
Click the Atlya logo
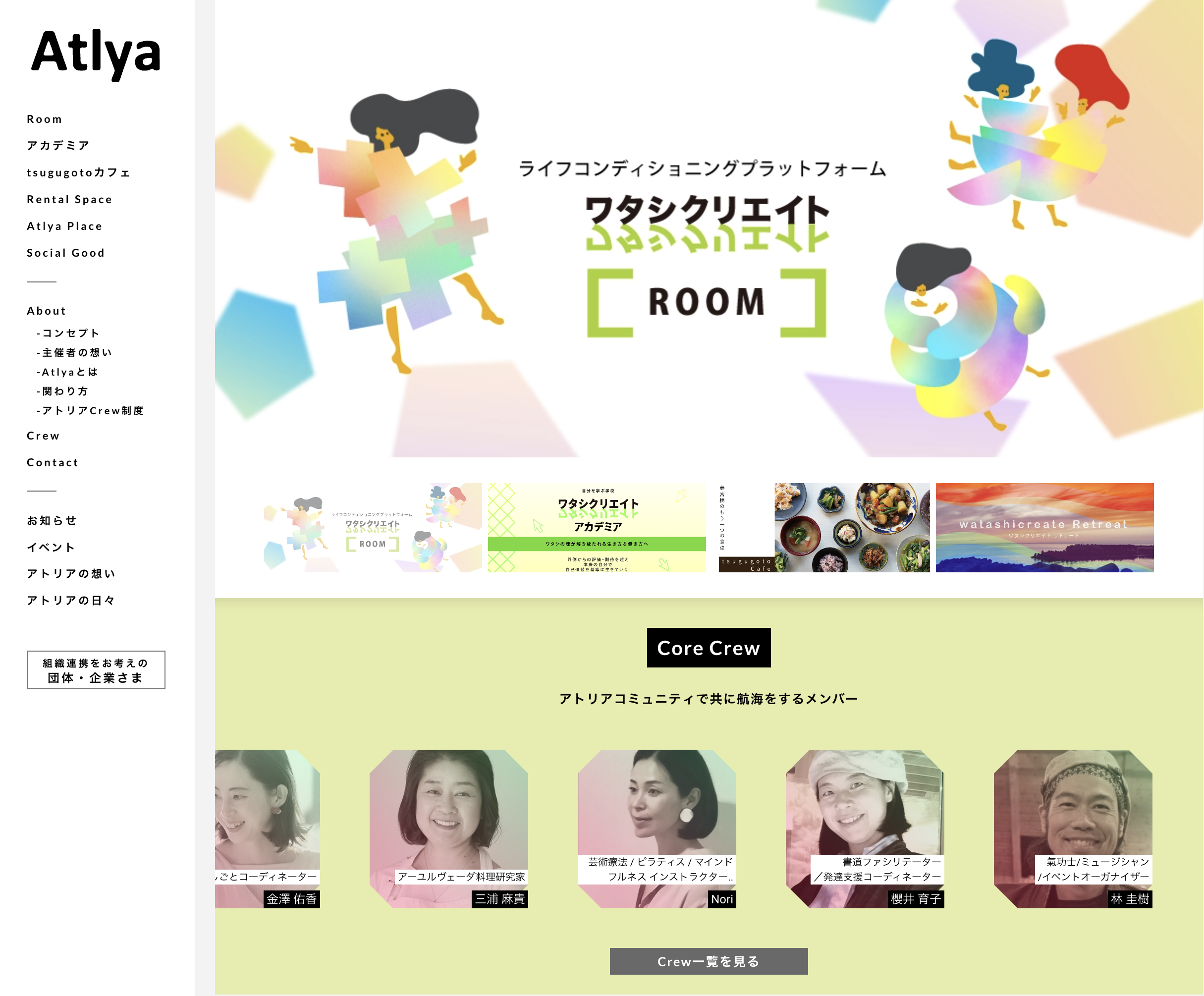[96, 54]
